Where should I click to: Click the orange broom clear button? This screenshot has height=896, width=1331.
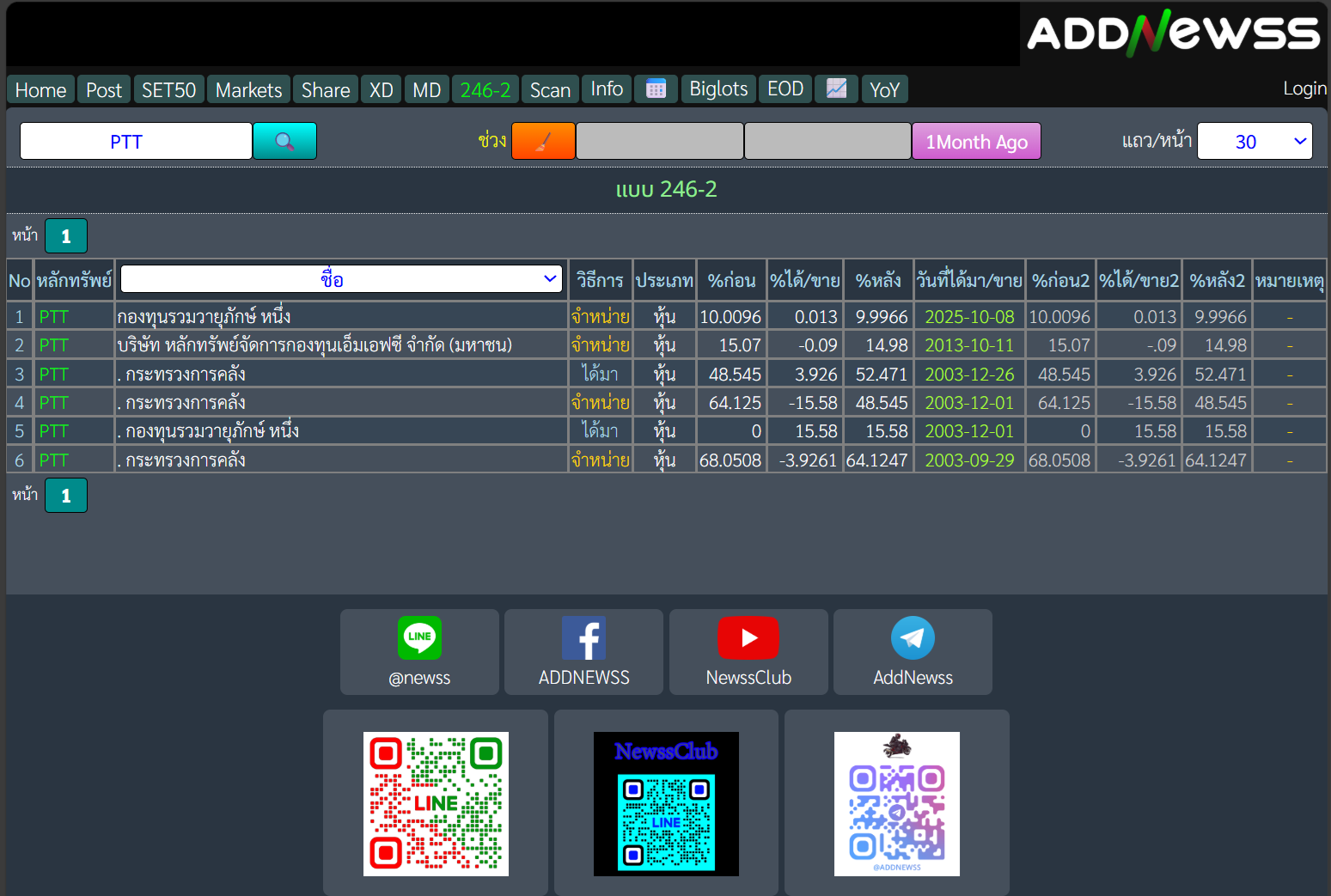tap(543, 141)
